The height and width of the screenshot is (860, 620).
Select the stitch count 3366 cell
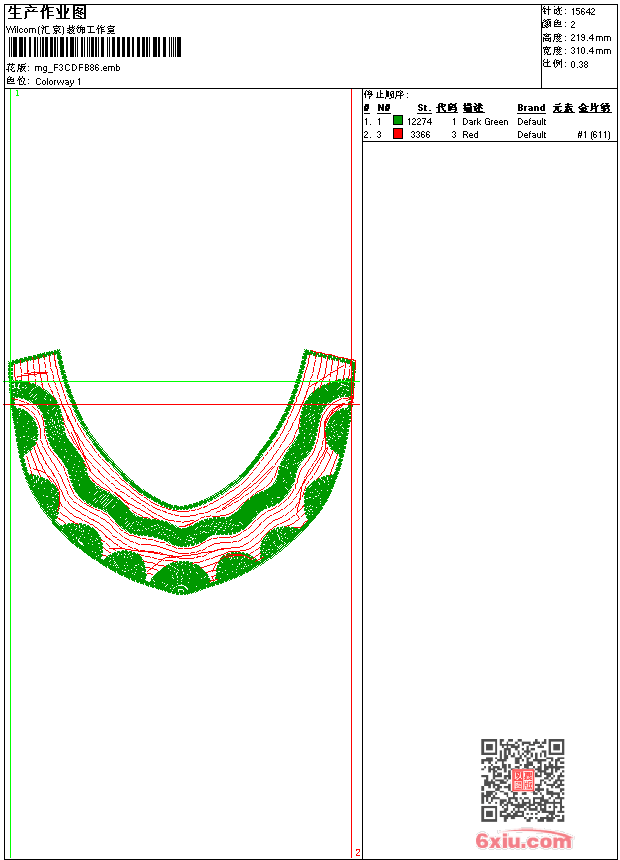point(420,135)
